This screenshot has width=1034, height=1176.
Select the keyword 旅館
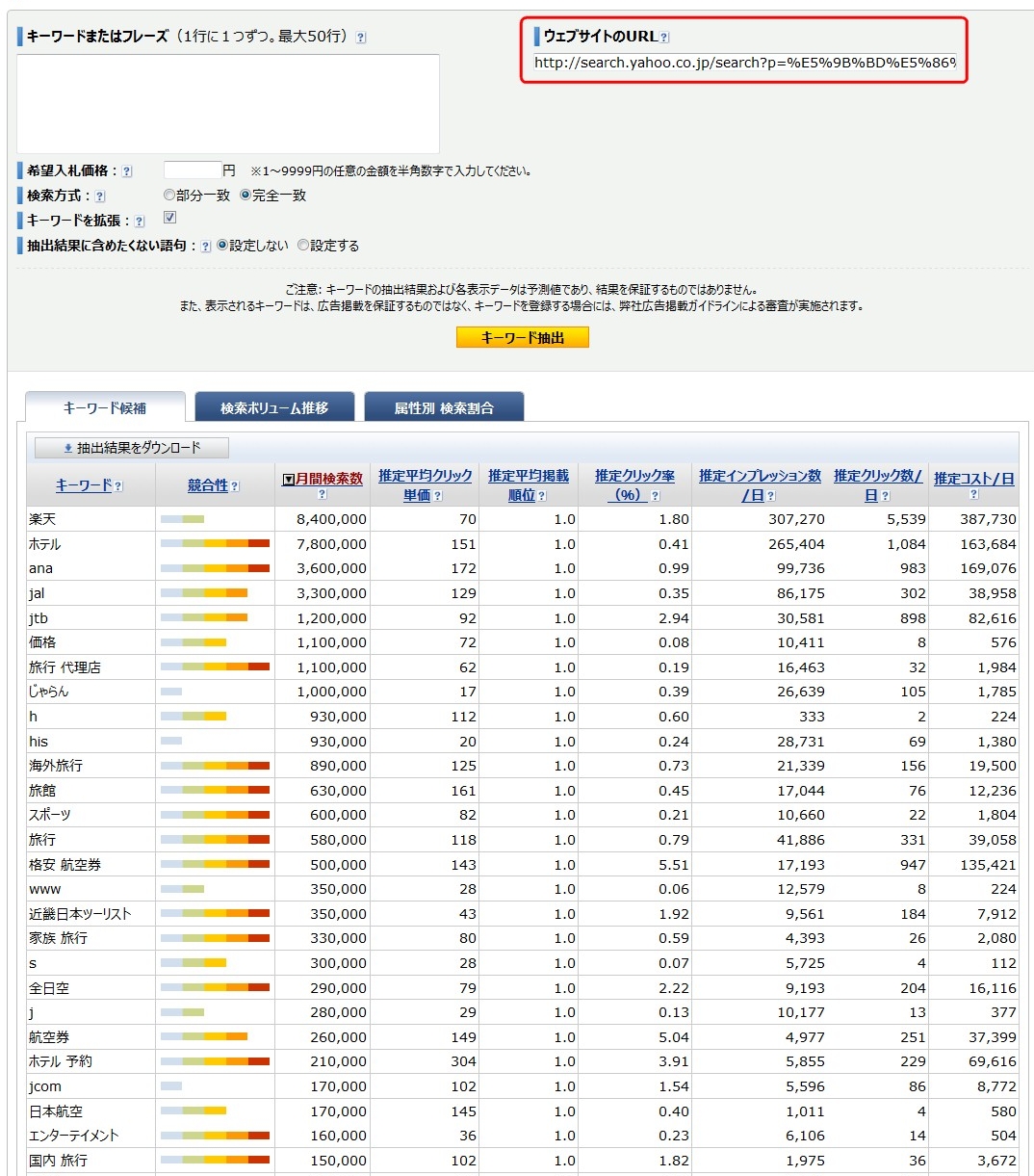[x=42, y=791]
